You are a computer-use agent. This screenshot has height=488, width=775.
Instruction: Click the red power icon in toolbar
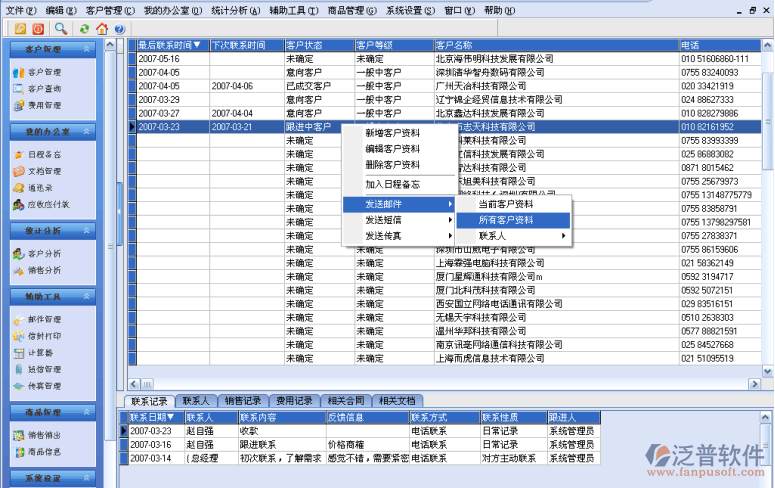pos(38,29)
